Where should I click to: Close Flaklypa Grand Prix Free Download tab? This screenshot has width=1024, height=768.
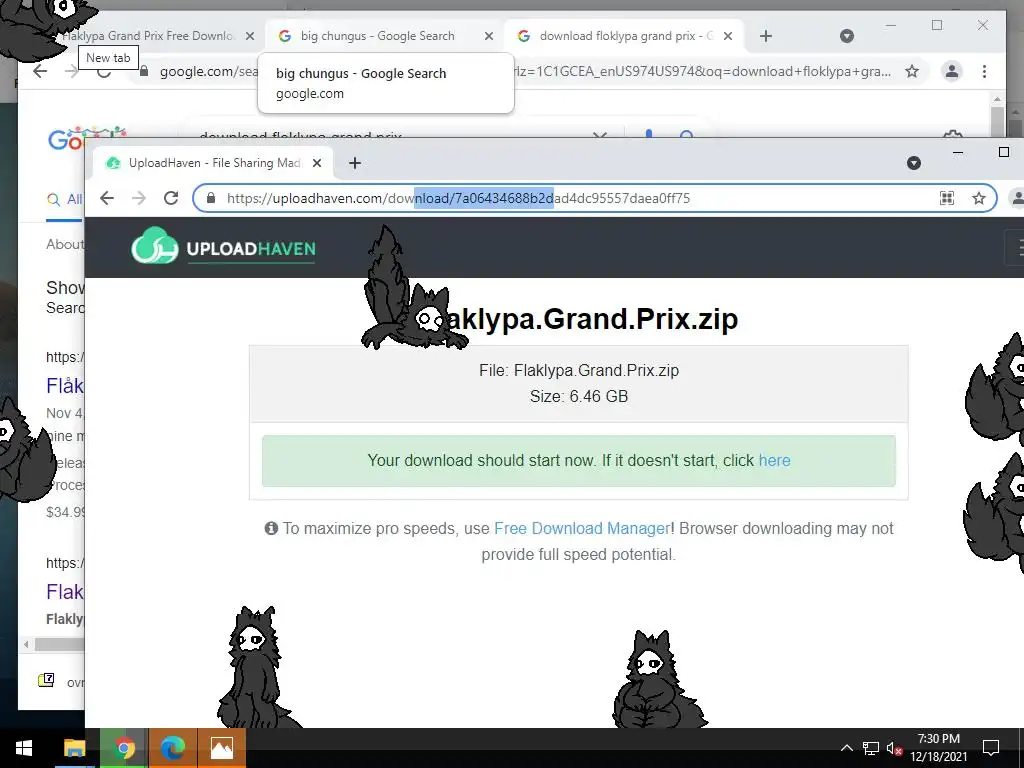tap(249, 36)
